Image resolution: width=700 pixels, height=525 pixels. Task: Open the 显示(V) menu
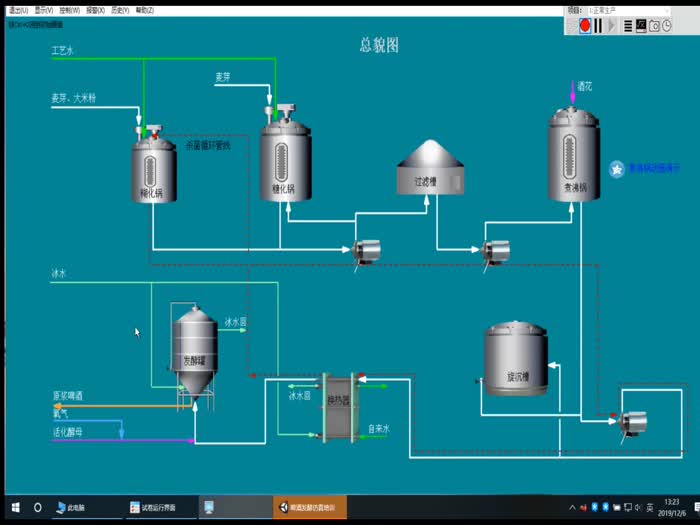tap(44, 9)
